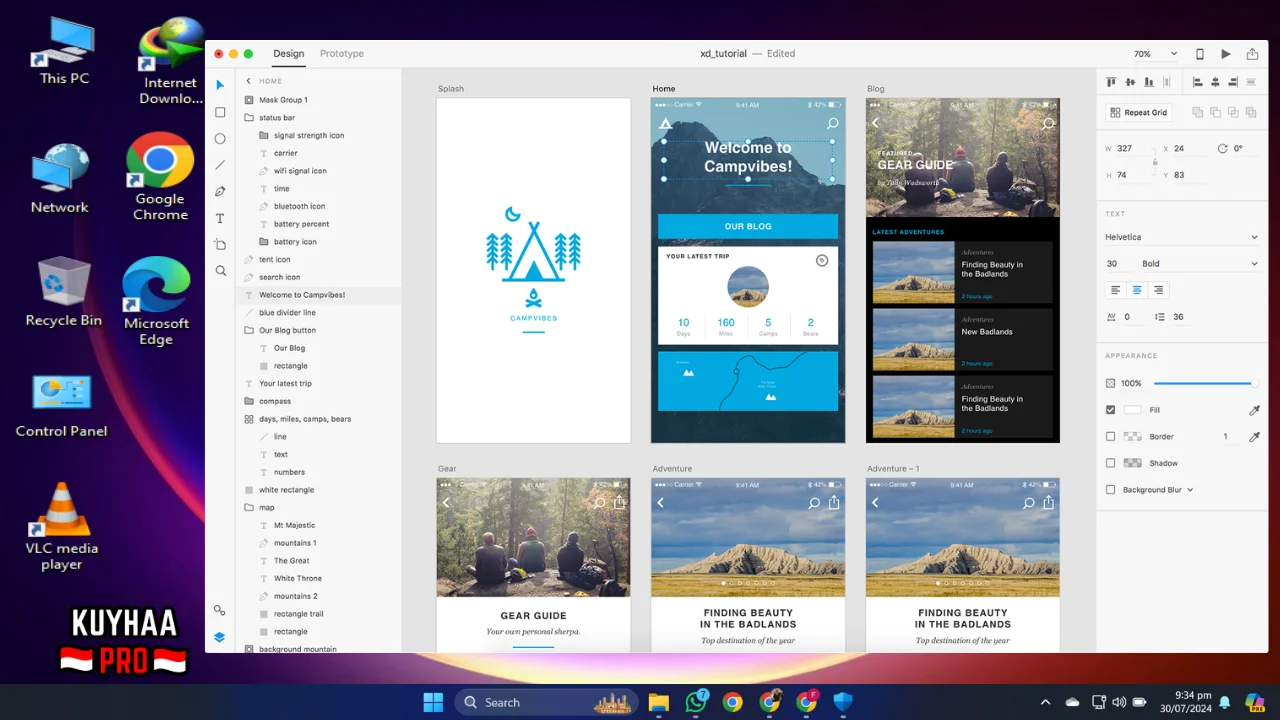Toggle the Layers panel icon
Image resolution: width=1280 pixels, height=720 pixels.
pyautogui.click(x=220, y=637)
